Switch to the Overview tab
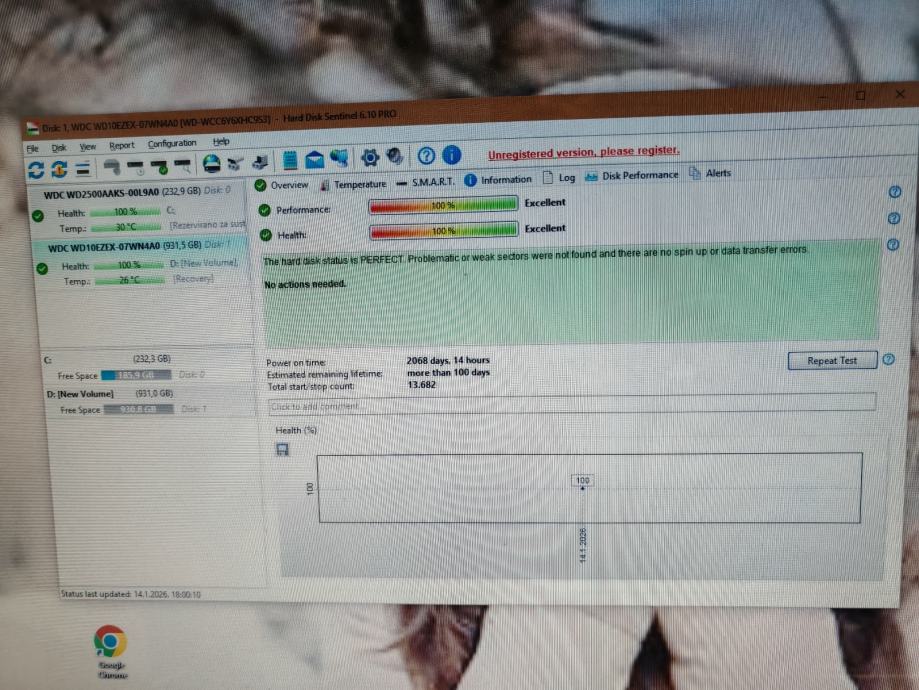The height and width of the screenshot is (690, 919). pos(281,185)
